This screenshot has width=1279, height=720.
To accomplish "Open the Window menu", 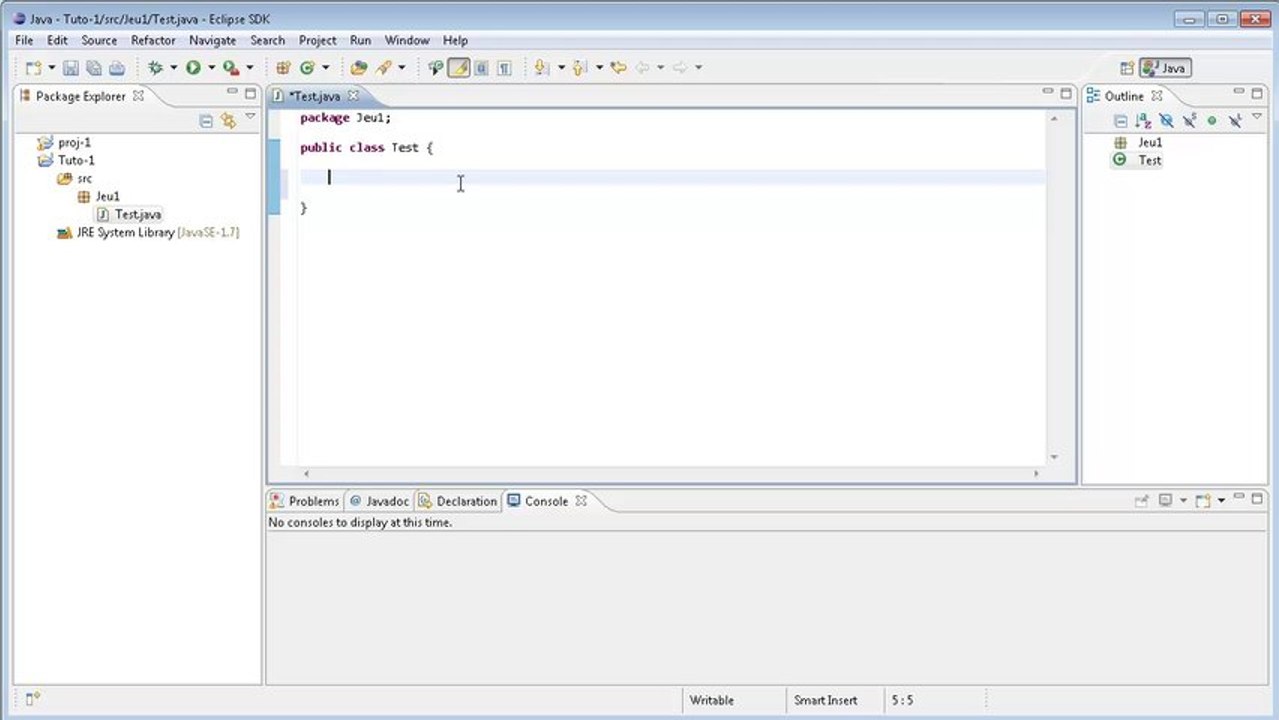I will point(407,40).
